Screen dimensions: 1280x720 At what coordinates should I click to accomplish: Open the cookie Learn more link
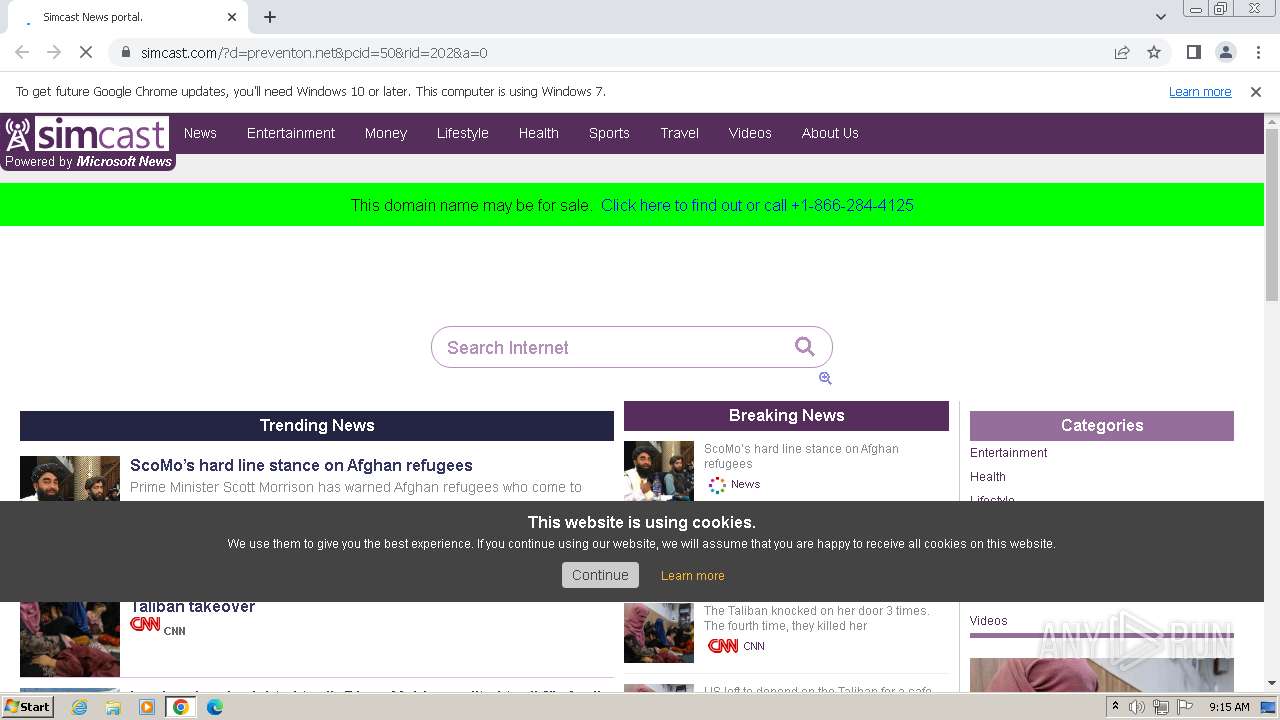click(x=693, y=576)
